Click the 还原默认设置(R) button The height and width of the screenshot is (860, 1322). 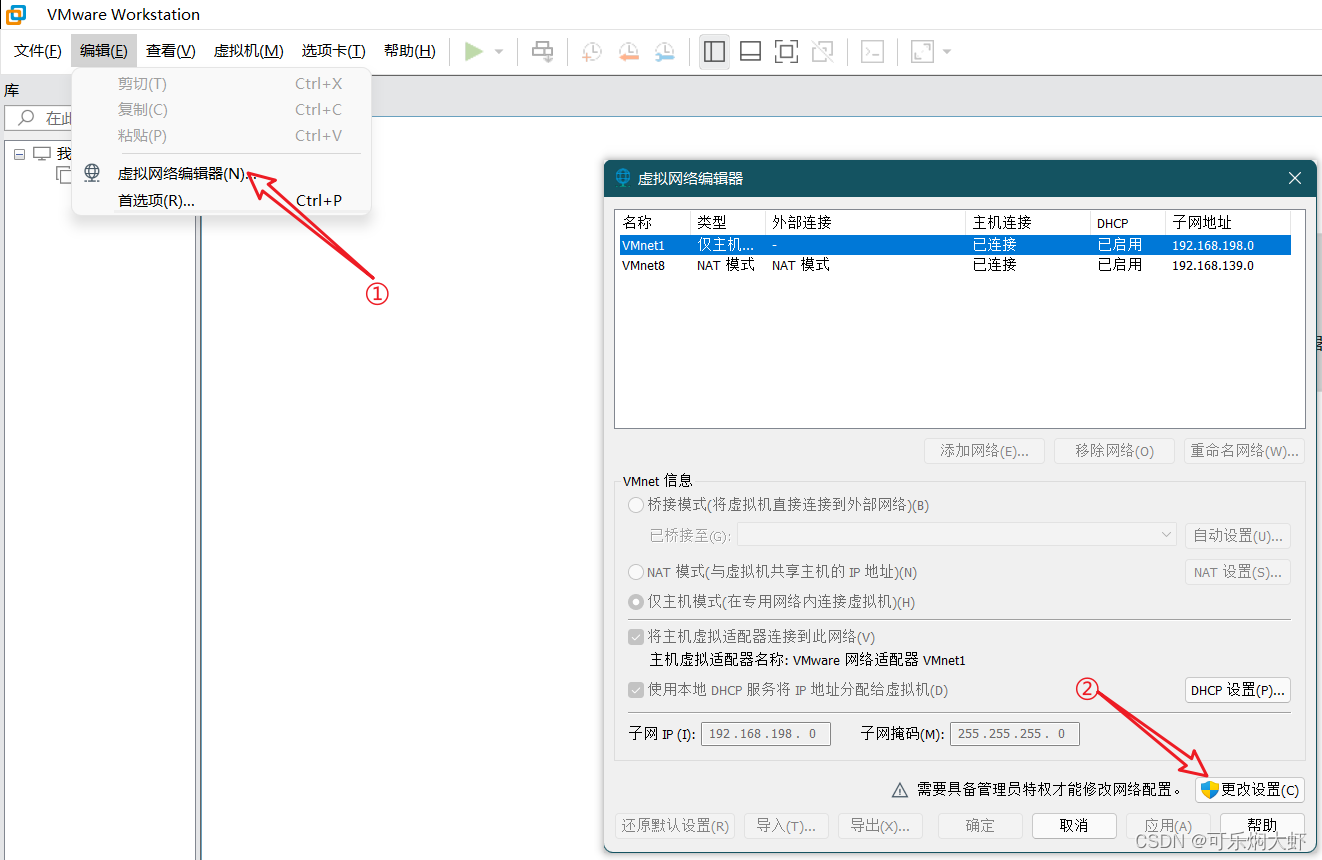pos(675,826)
